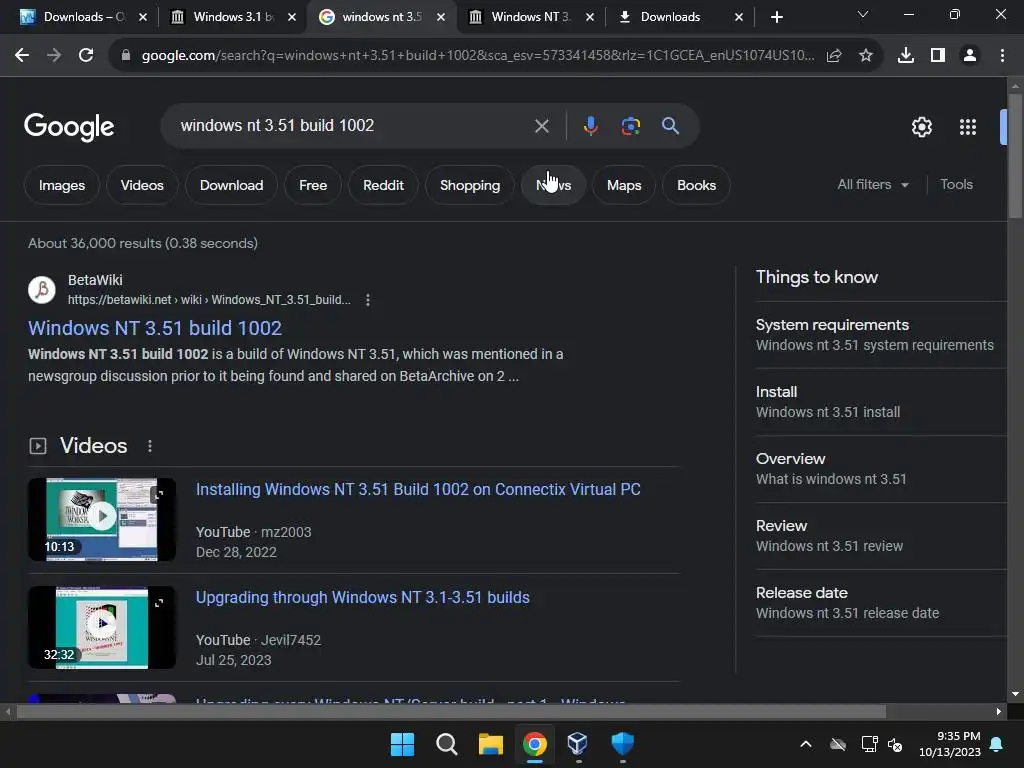Screen dimensions: 1024x768
Task: Play the 10:13 video thumbnail
Action: [102, 519]
